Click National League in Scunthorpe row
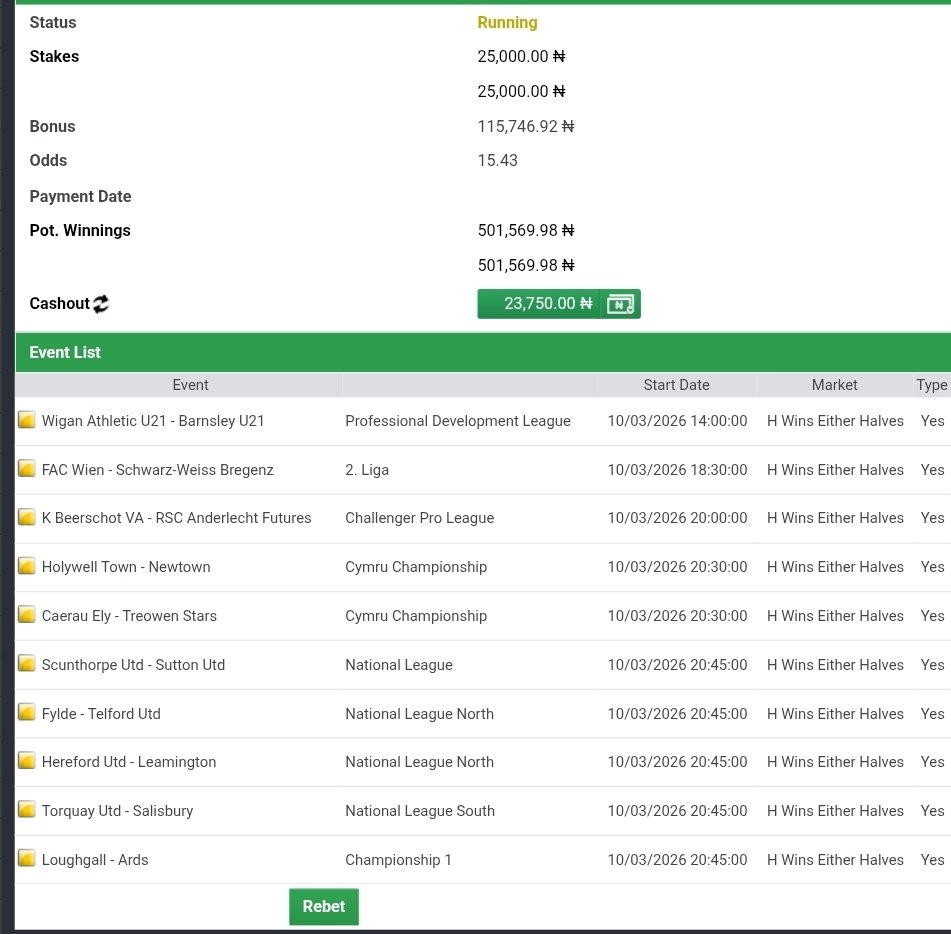951x934 pixels. point(399,665)
